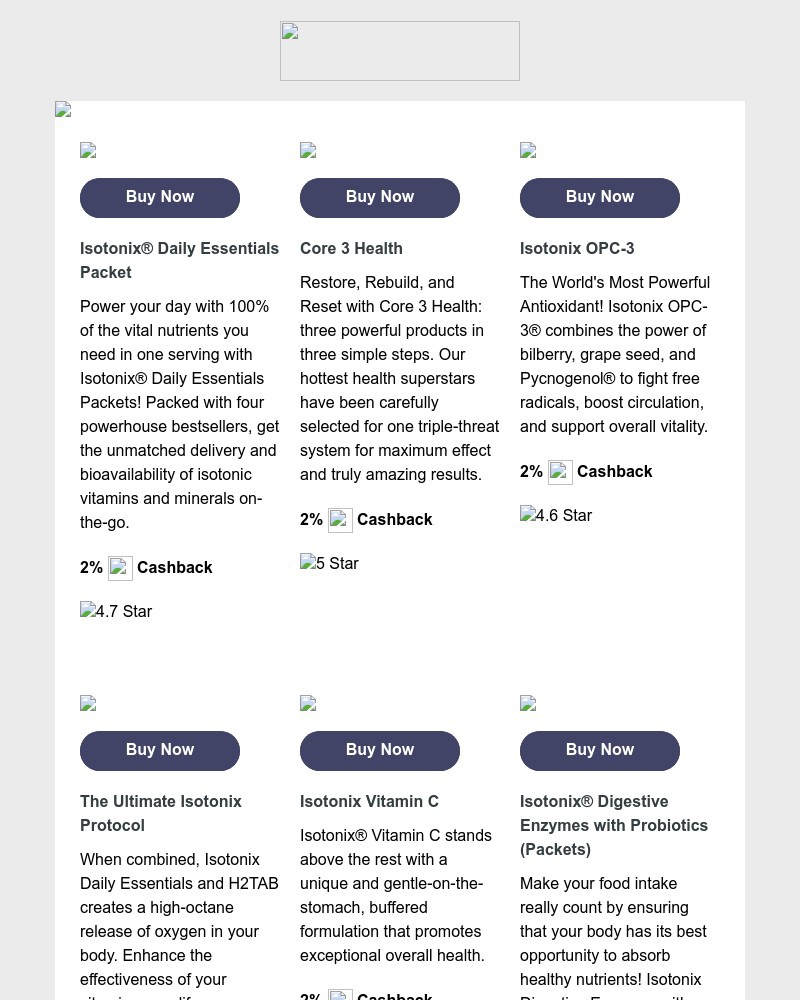The image size is (800, 1000).
Task: Buy The Ultimate Isotonix Protocol now
Action: pyautogui.click(x=160, y=751)
